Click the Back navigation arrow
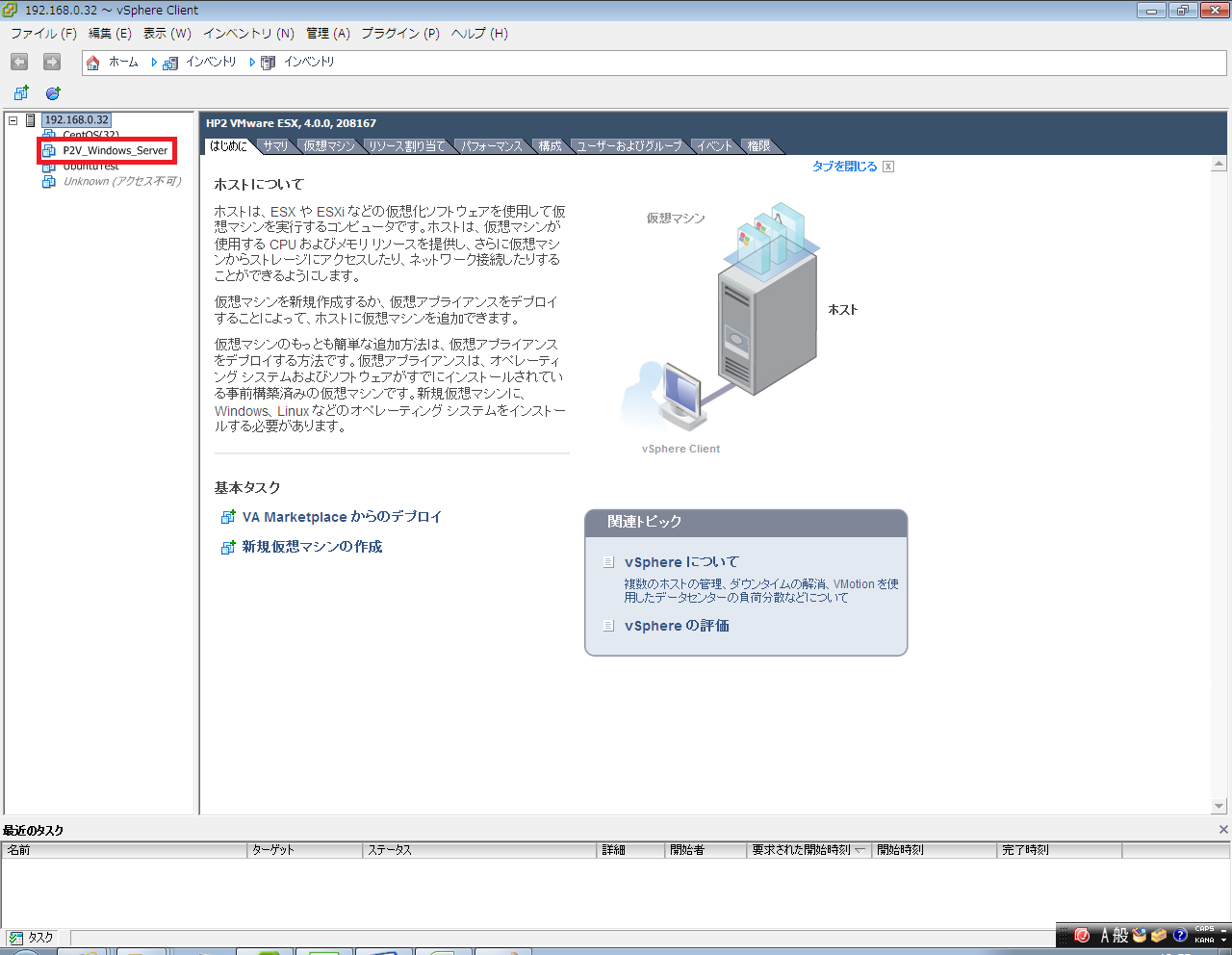Screen dimensions: 1232x955 [19, 62]
